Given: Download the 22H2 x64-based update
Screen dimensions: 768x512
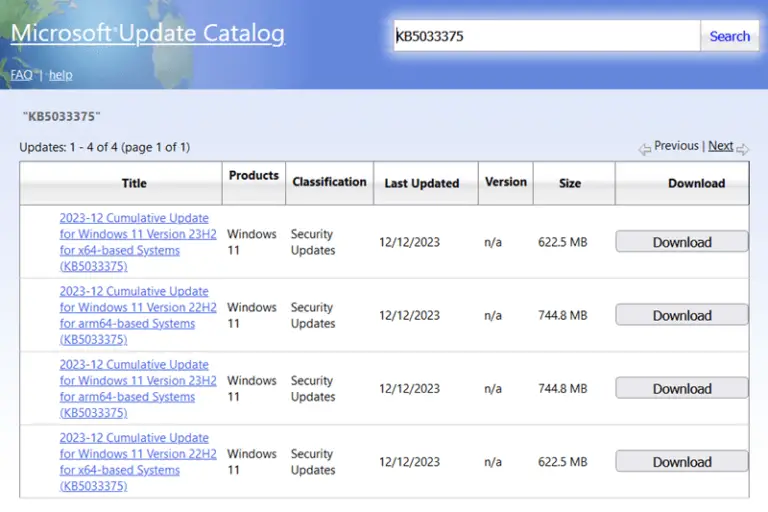Looking at the screenshot, I should coord(681,462).
